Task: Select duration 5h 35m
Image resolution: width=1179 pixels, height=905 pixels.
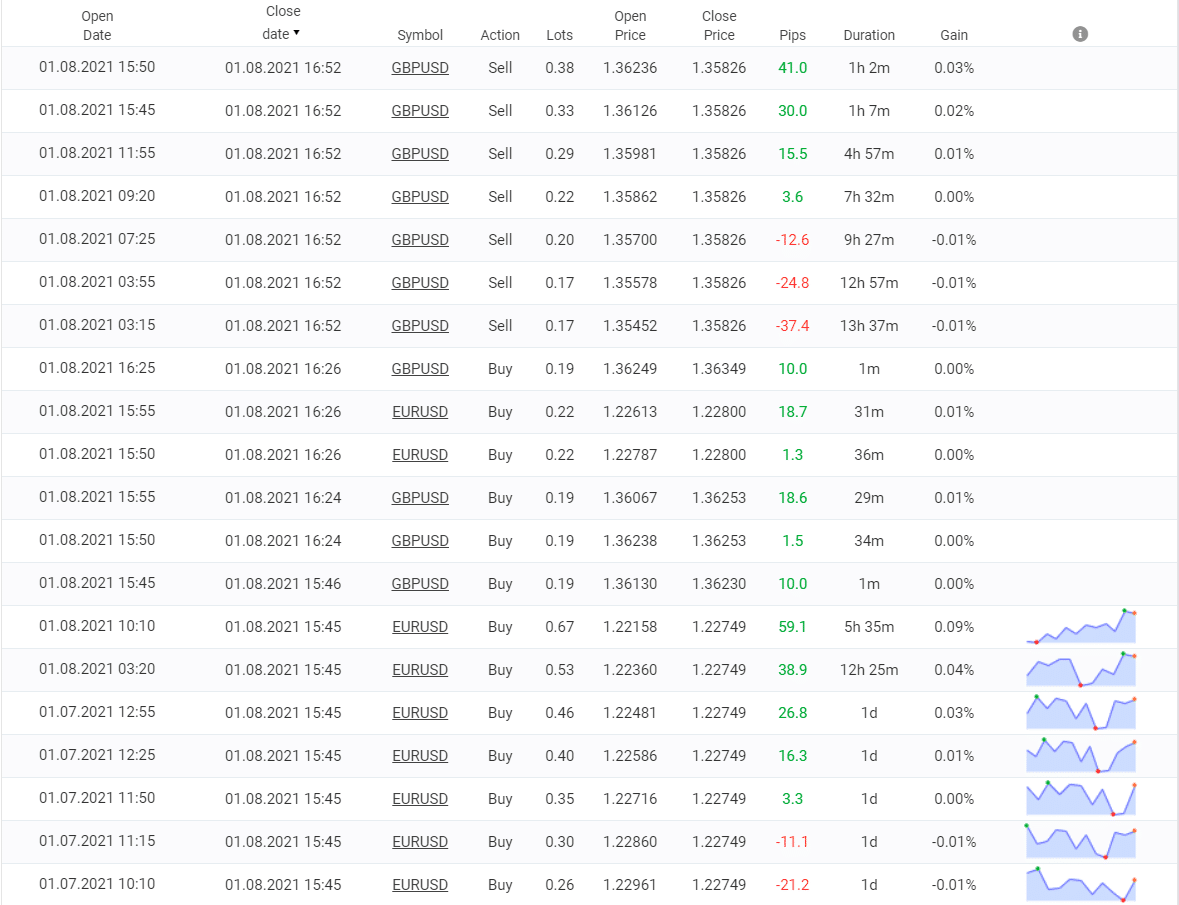Action: [x=869, y=627]
